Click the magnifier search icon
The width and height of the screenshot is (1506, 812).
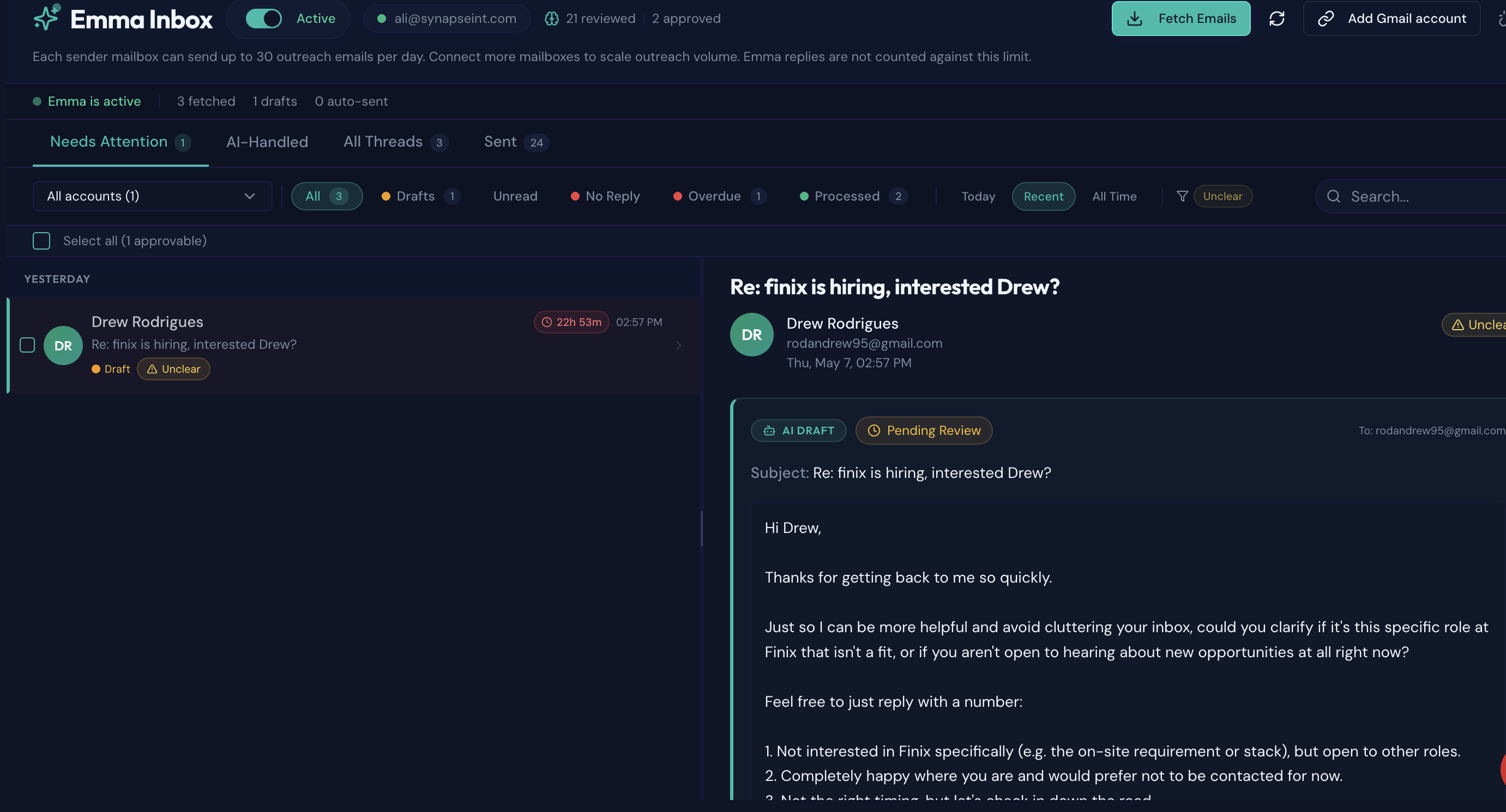[1334, 196]
